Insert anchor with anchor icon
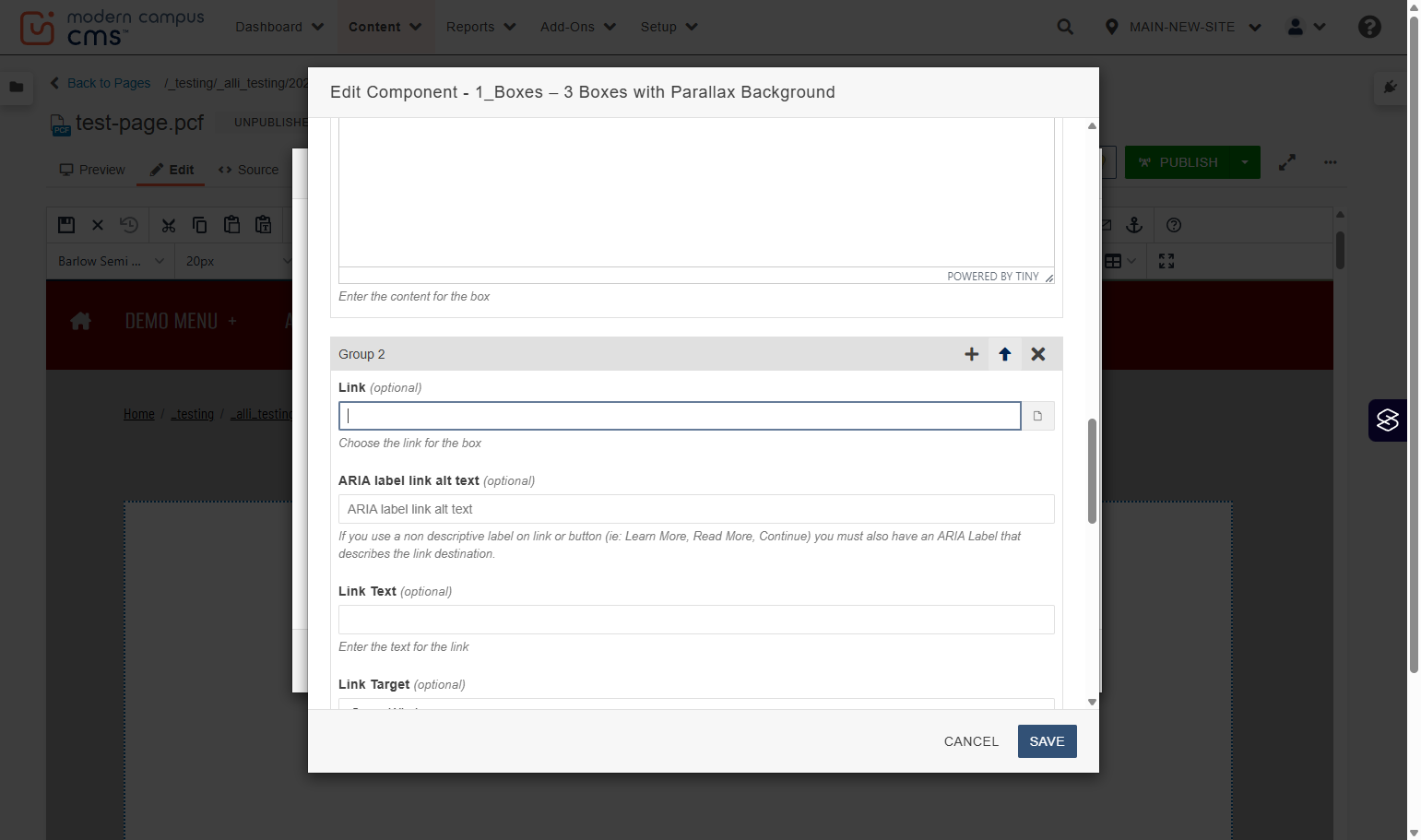The image size is (1421, 840). 1135,225
